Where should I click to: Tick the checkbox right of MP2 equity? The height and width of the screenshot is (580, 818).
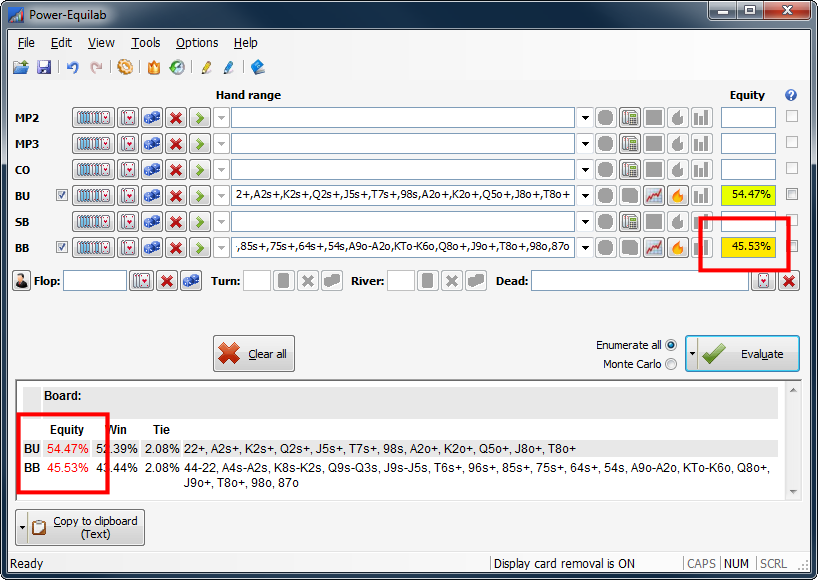click(792, 116)
